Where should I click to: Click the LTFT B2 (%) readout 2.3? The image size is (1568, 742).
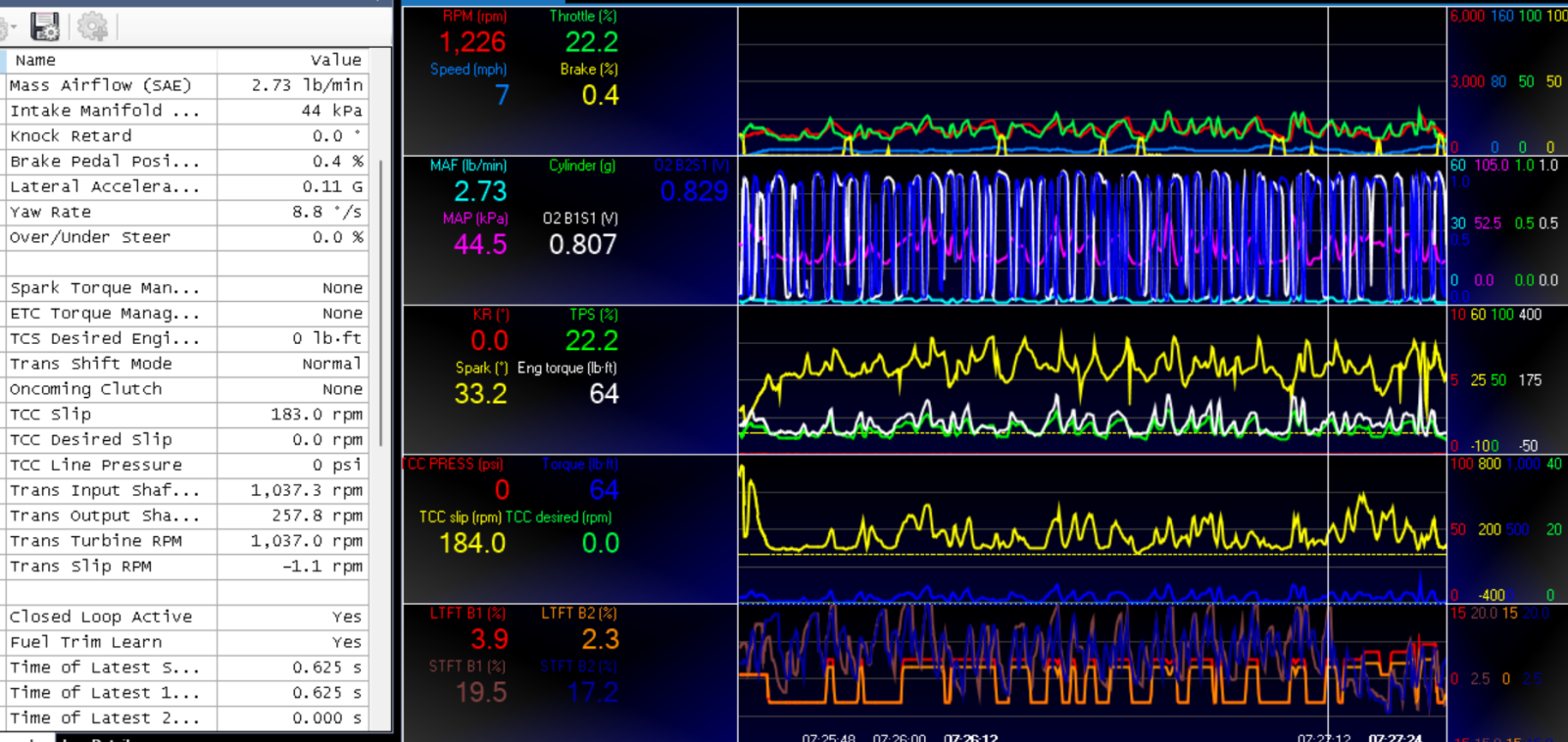coord(600,639)
